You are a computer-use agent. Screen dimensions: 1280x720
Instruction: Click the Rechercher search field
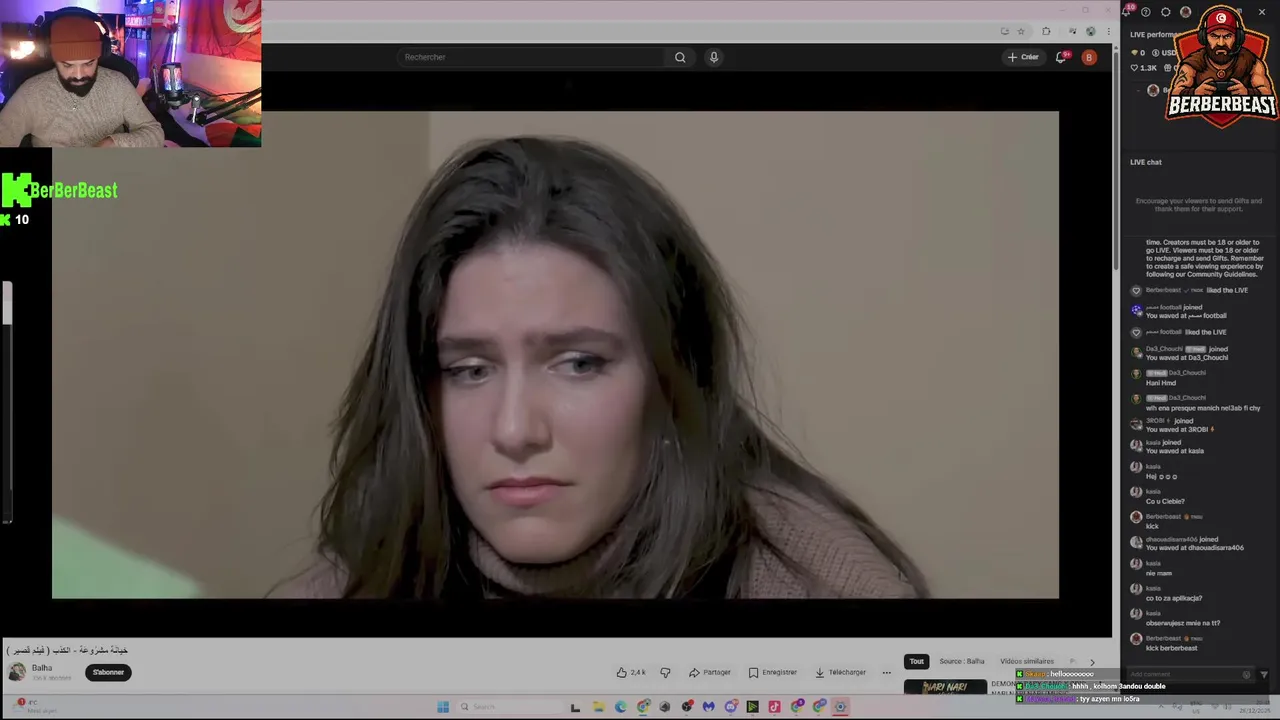tap(531, 57)
